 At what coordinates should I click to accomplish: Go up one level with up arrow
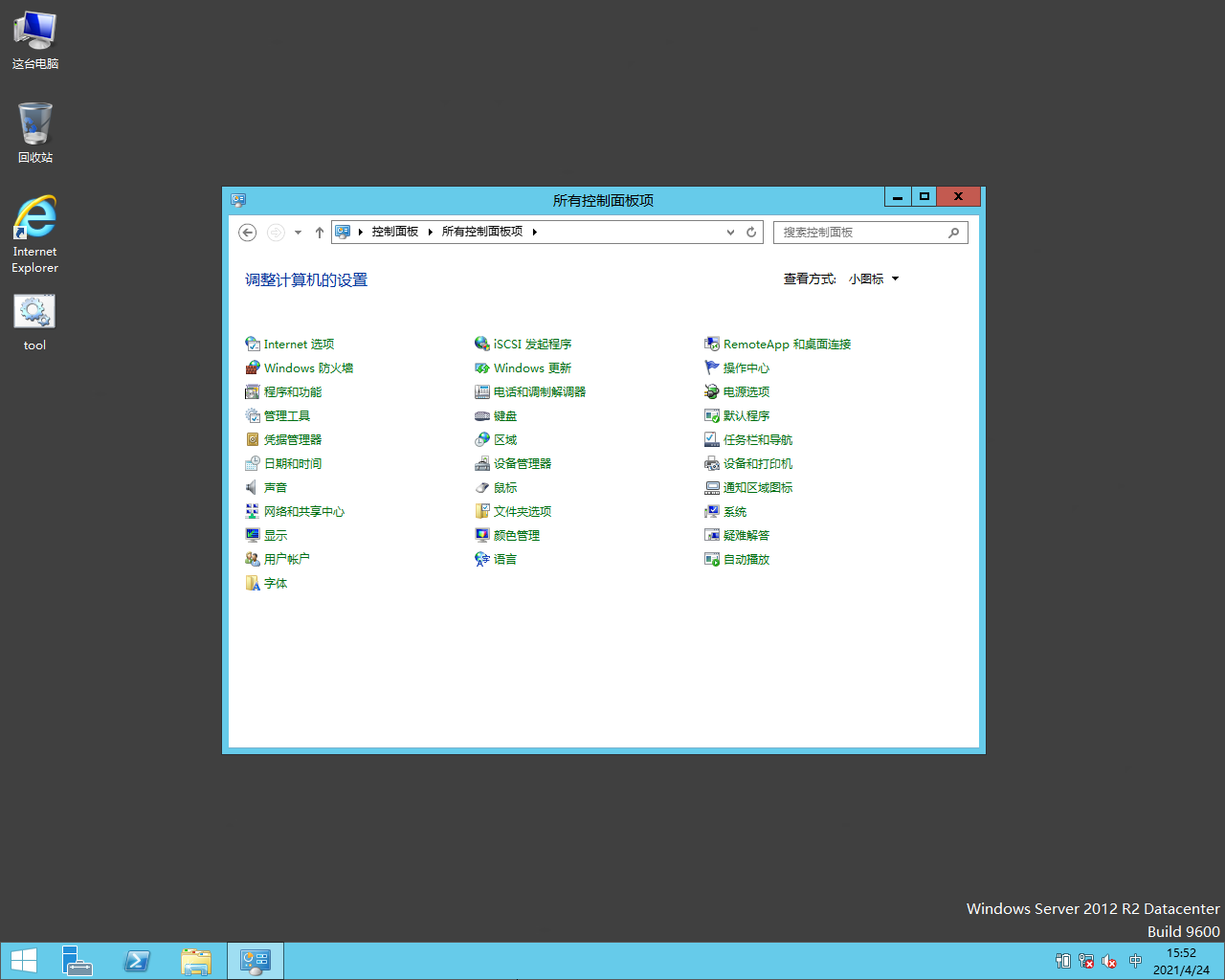[x=320, y=233]
